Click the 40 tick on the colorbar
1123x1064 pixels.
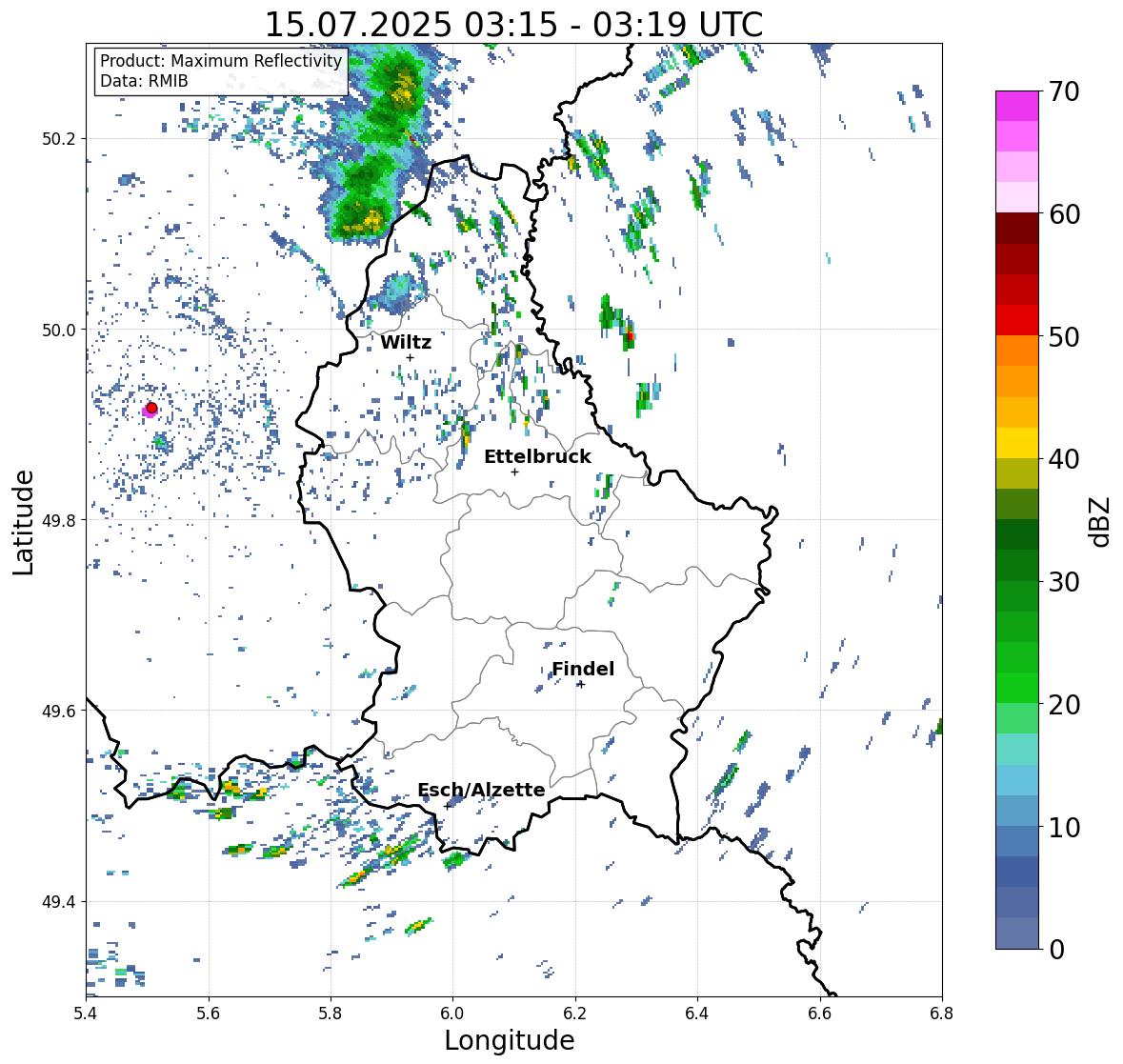click(x=1064, y=459)
